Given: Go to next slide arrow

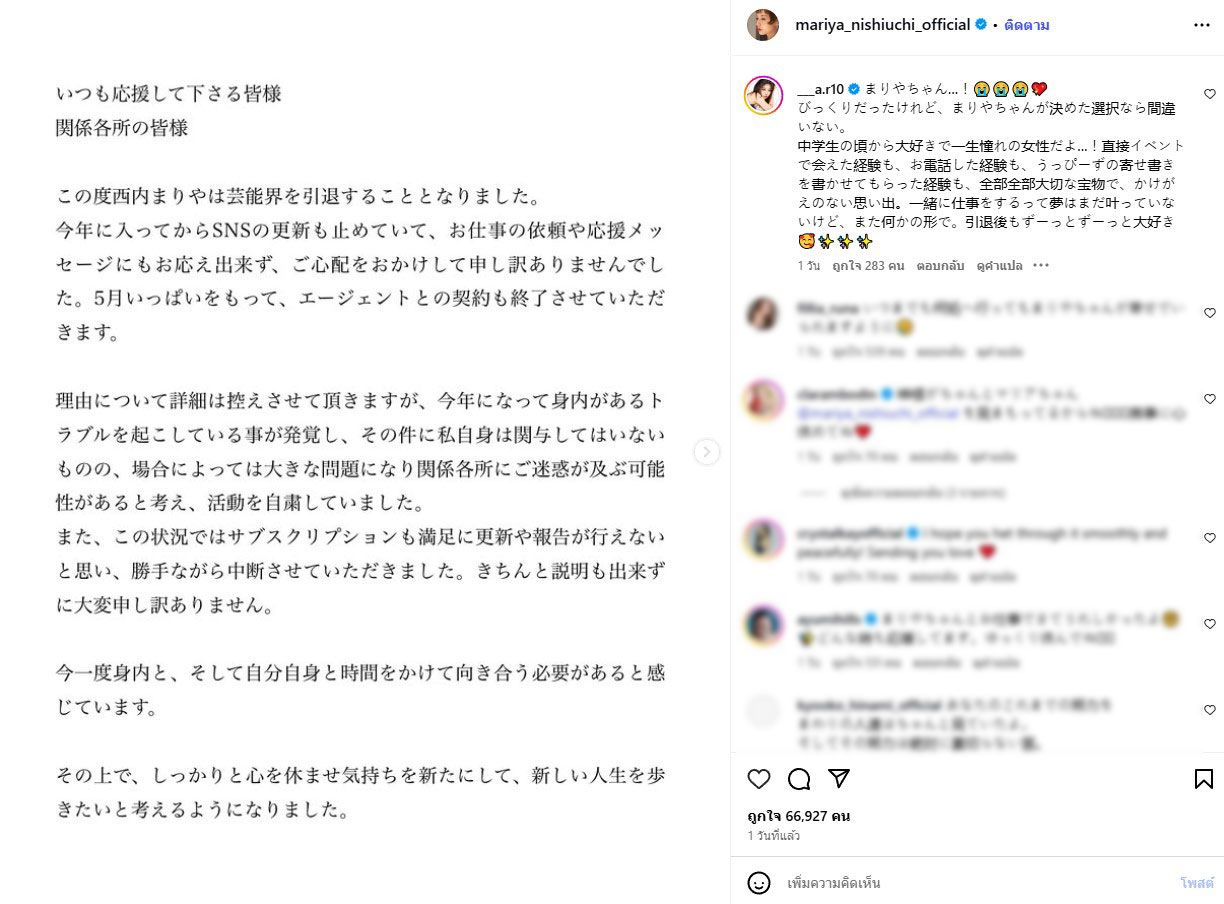Looking at the screenshot, I should tap(707, 452).
